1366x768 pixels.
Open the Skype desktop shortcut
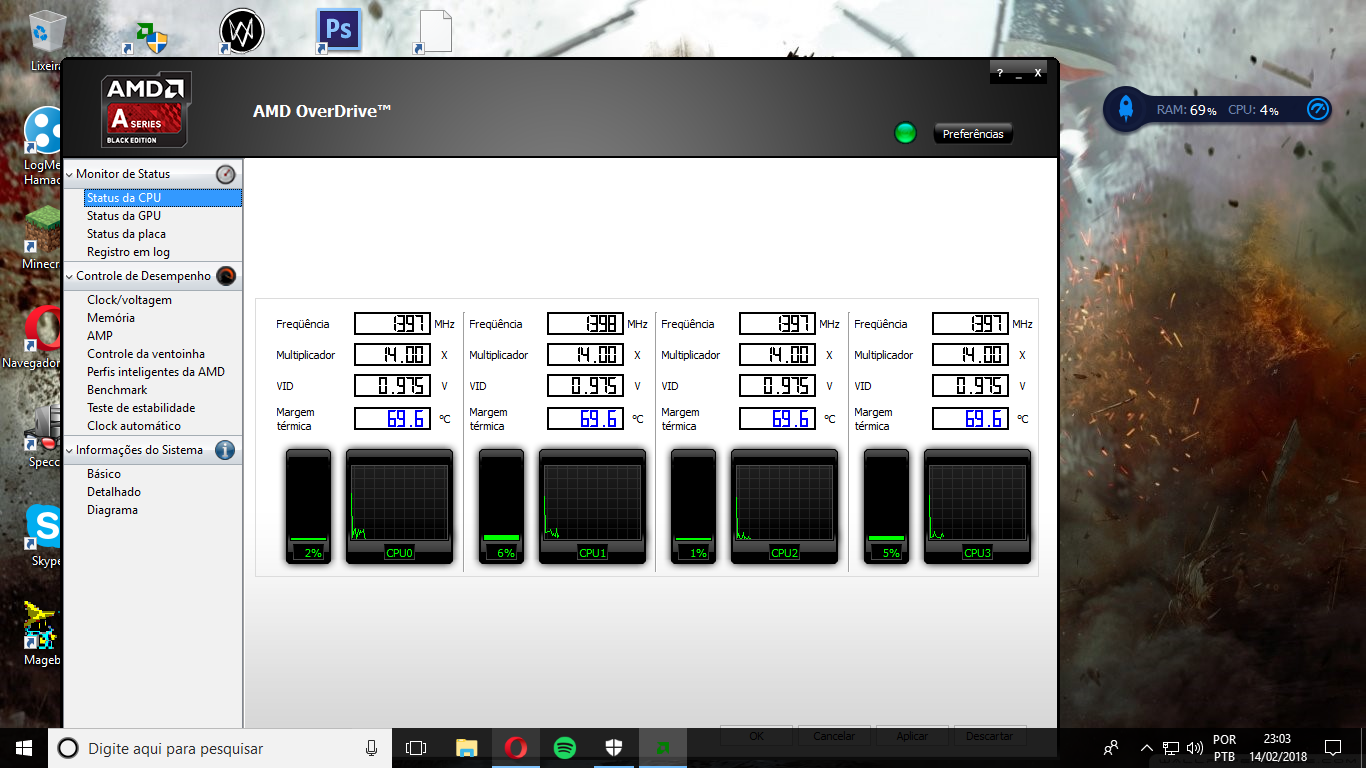[x=44, y=536]
